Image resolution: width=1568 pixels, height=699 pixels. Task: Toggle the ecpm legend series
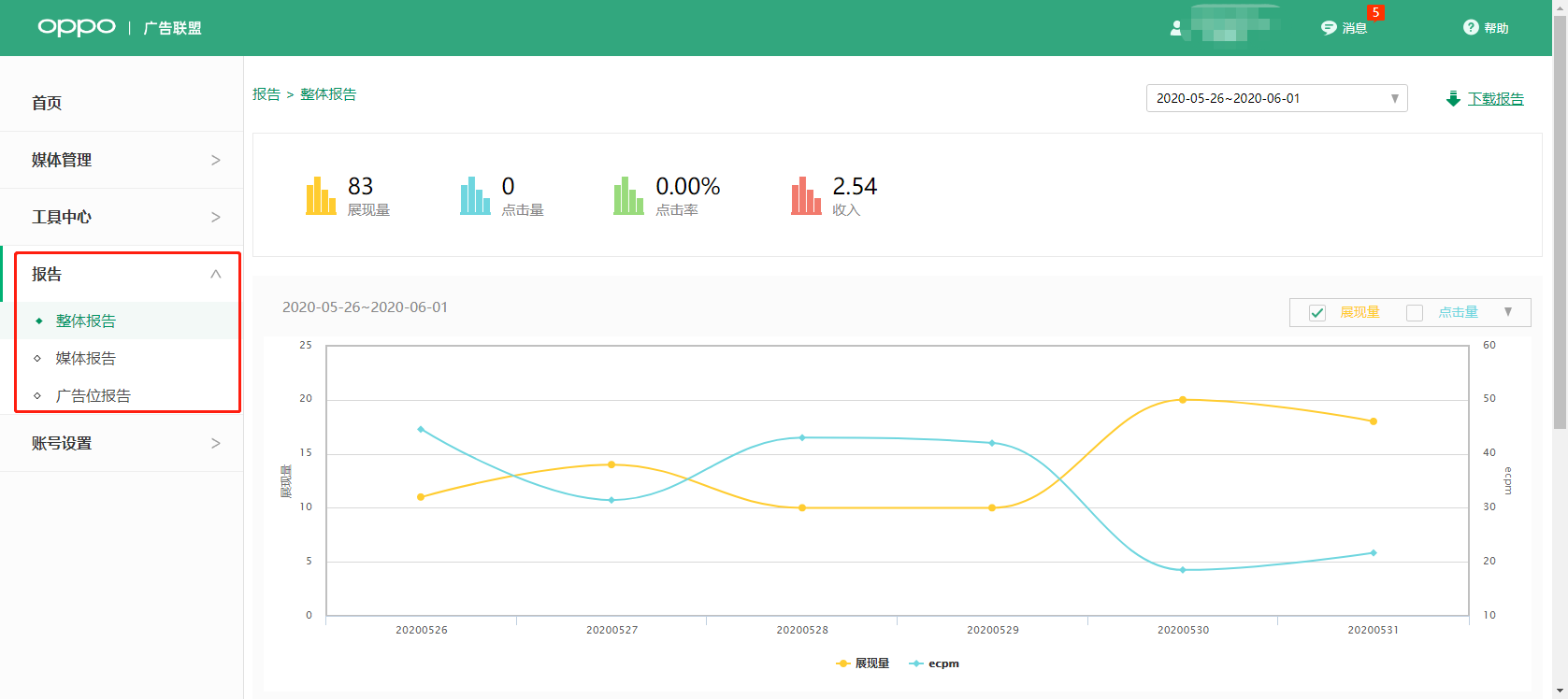[934, 663]
